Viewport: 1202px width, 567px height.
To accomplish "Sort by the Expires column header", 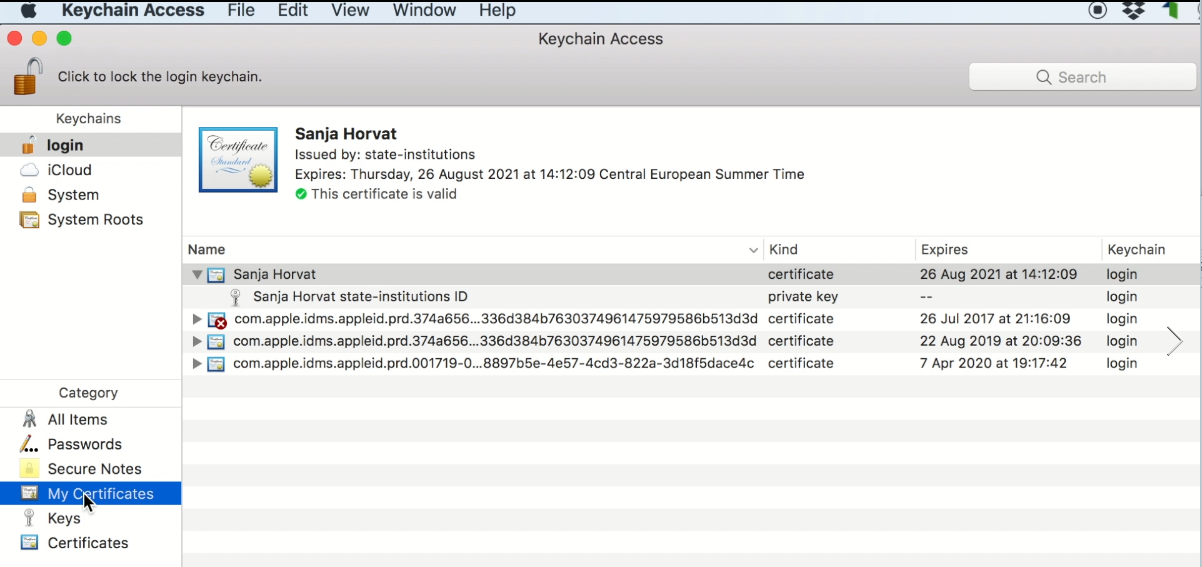I will tap(1008, 250).
